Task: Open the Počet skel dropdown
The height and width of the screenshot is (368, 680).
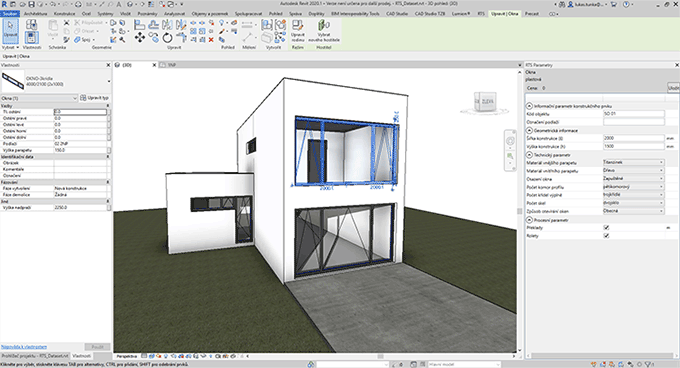Action: (633, 203)
